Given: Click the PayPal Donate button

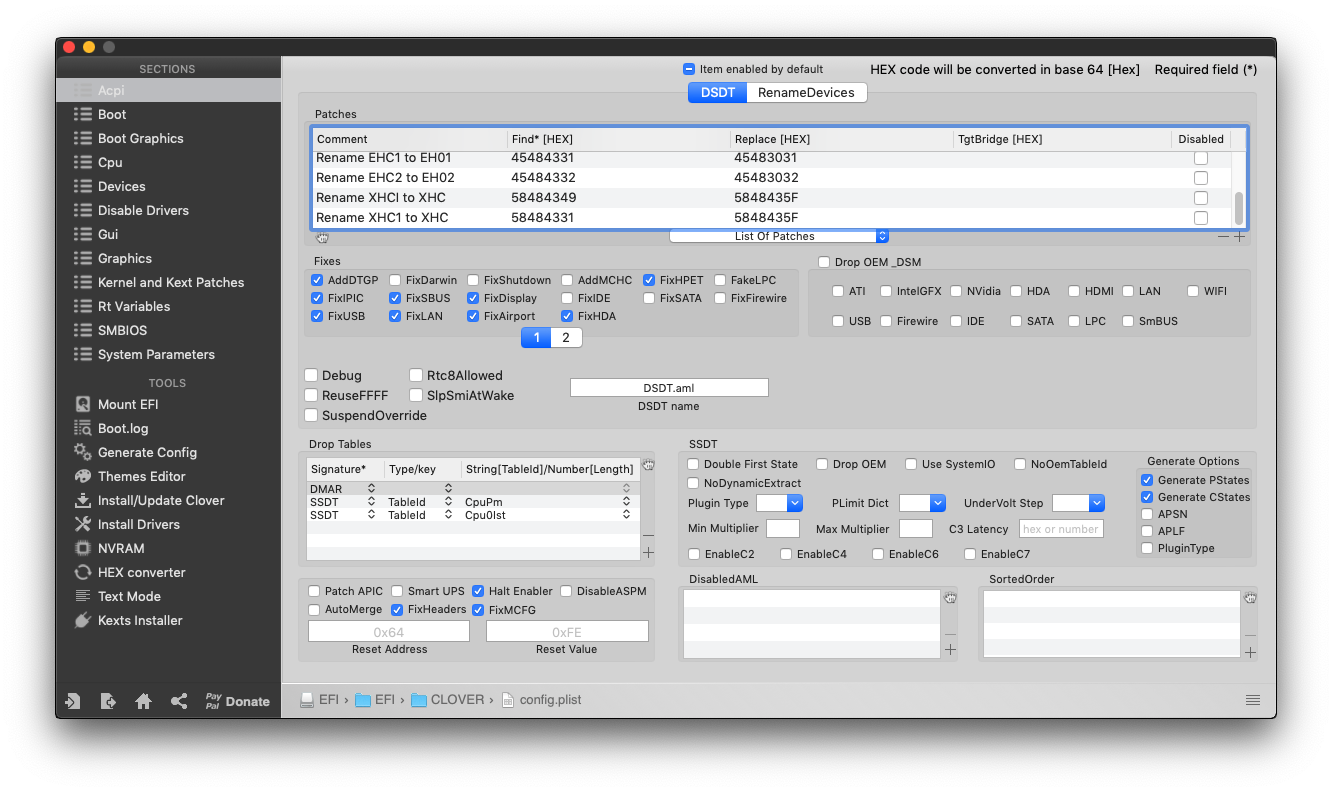Looking at the screenshot, I should click(237, 701).
